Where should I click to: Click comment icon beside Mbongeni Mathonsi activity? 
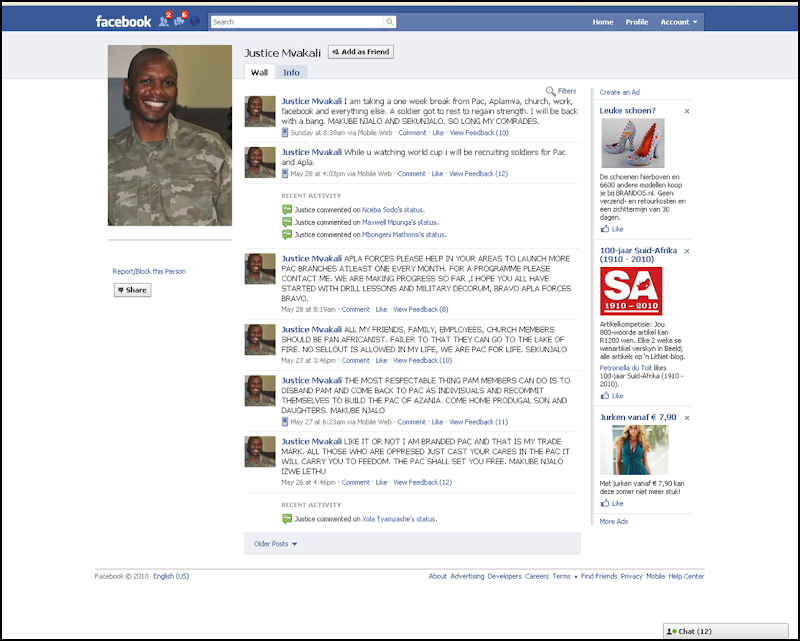point(287,234)
